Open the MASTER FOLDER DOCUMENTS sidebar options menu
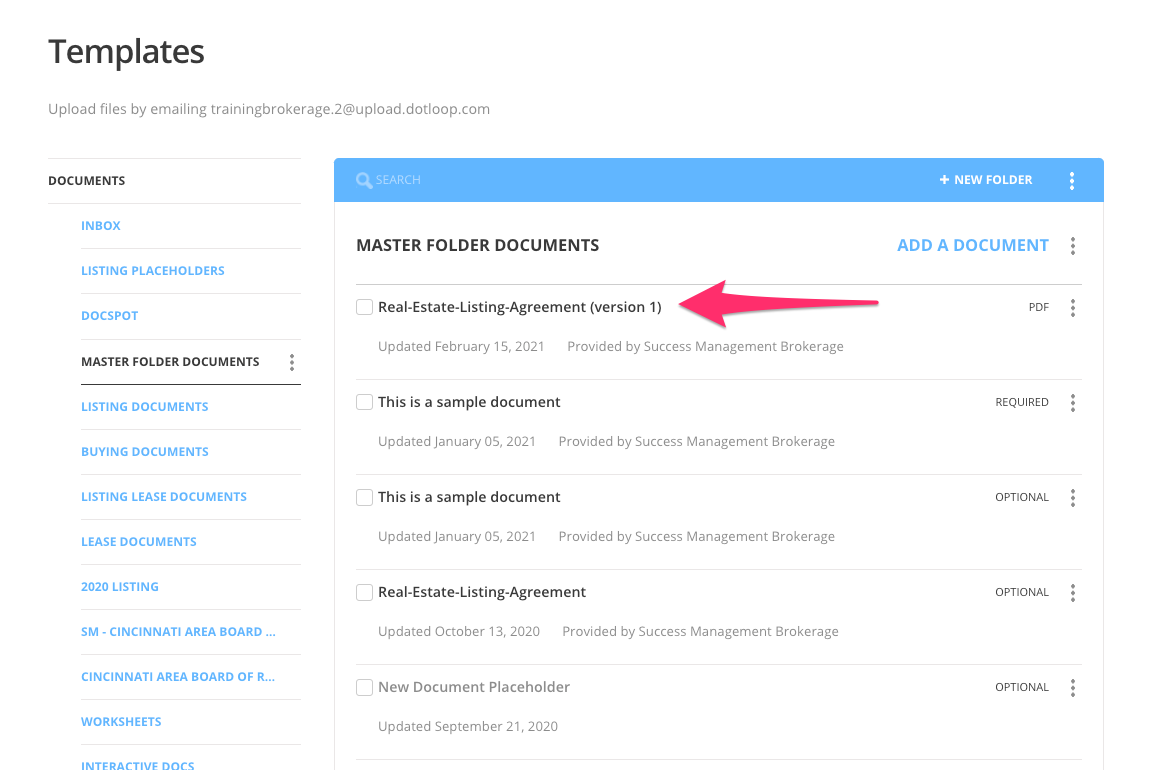Screen dimensions: 1165x770 tap(291, 362)
